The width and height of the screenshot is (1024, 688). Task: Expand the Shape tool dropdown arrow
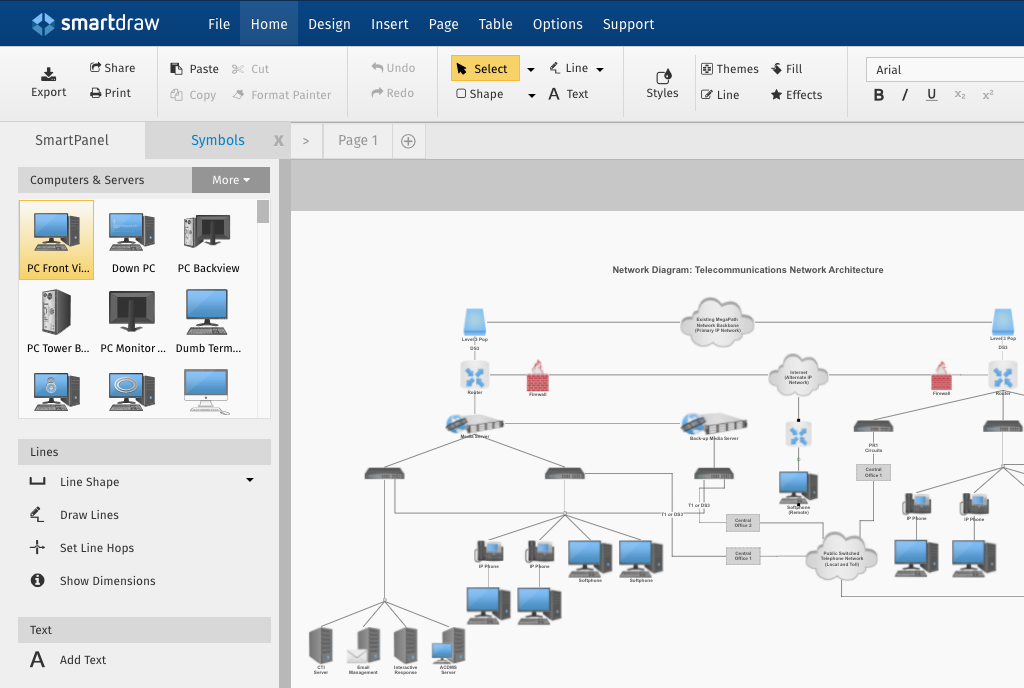(532, 95)
